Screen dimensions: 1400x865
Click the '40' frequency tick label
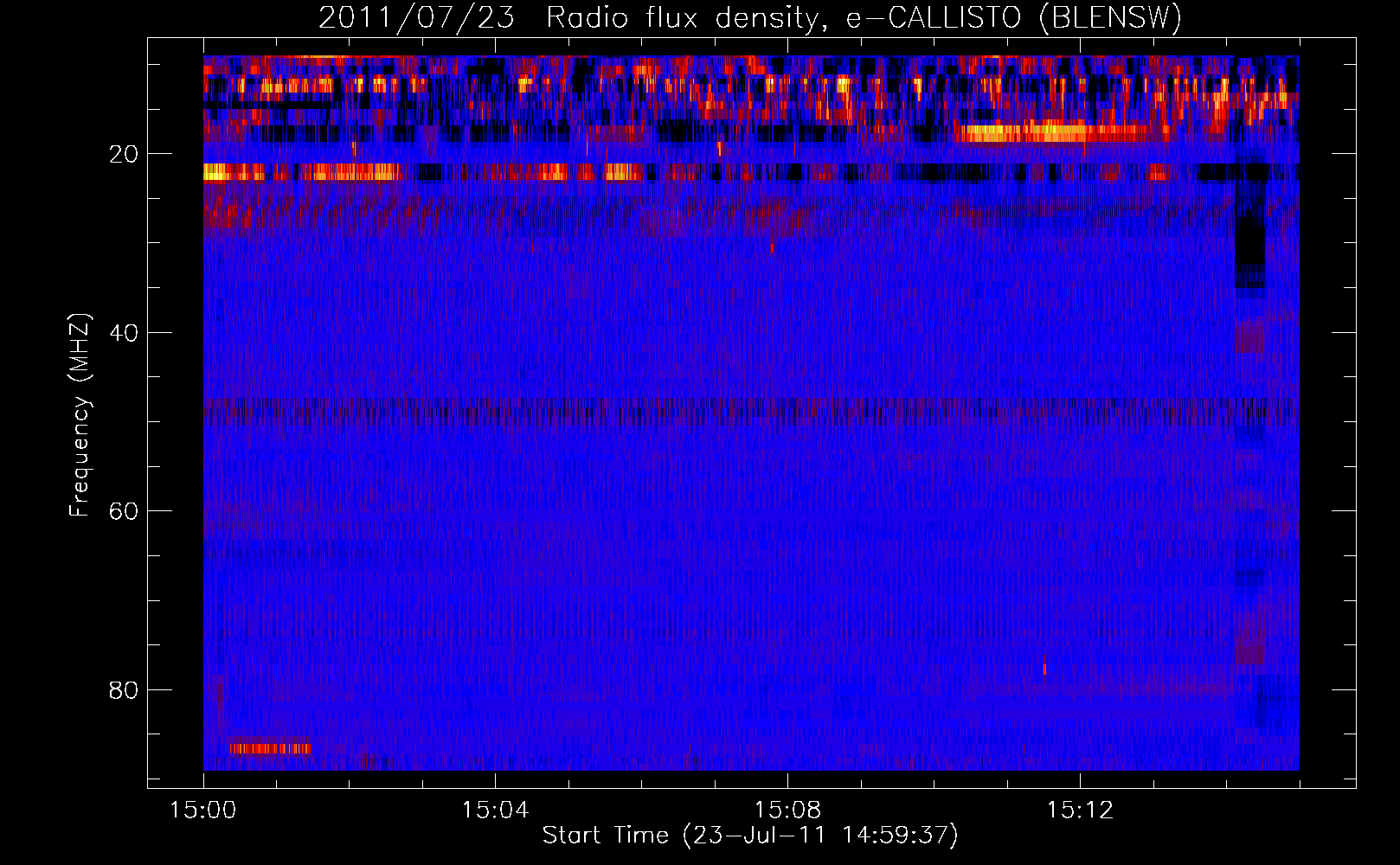[124, 333]
